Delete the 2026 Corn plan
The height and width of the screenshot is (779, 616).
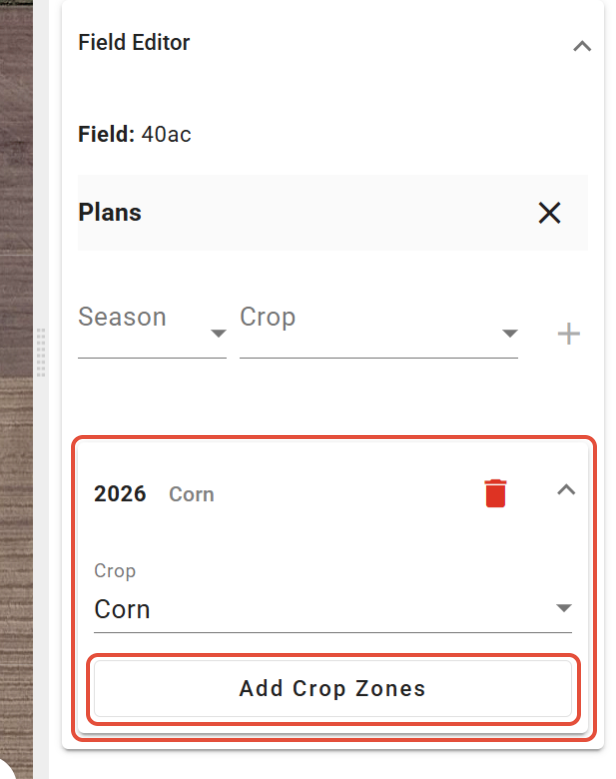(x=495, y=493)
